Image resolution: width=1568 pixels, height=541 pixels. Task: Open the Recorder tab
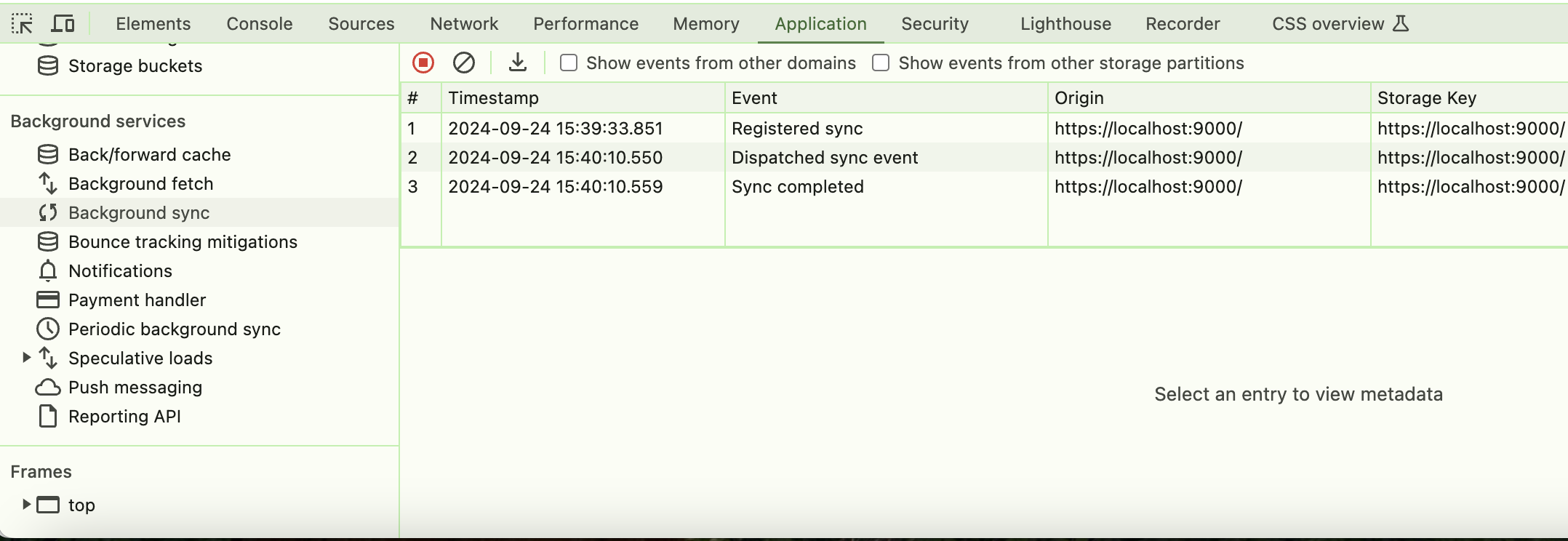1183,24
